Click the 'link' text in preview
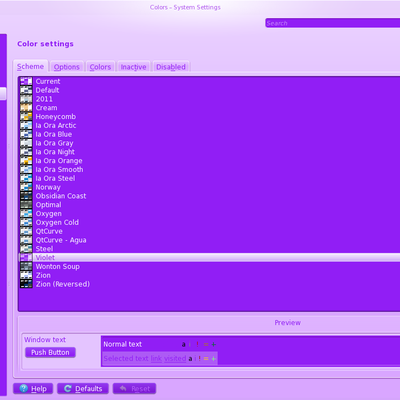 tap(156, 359)
